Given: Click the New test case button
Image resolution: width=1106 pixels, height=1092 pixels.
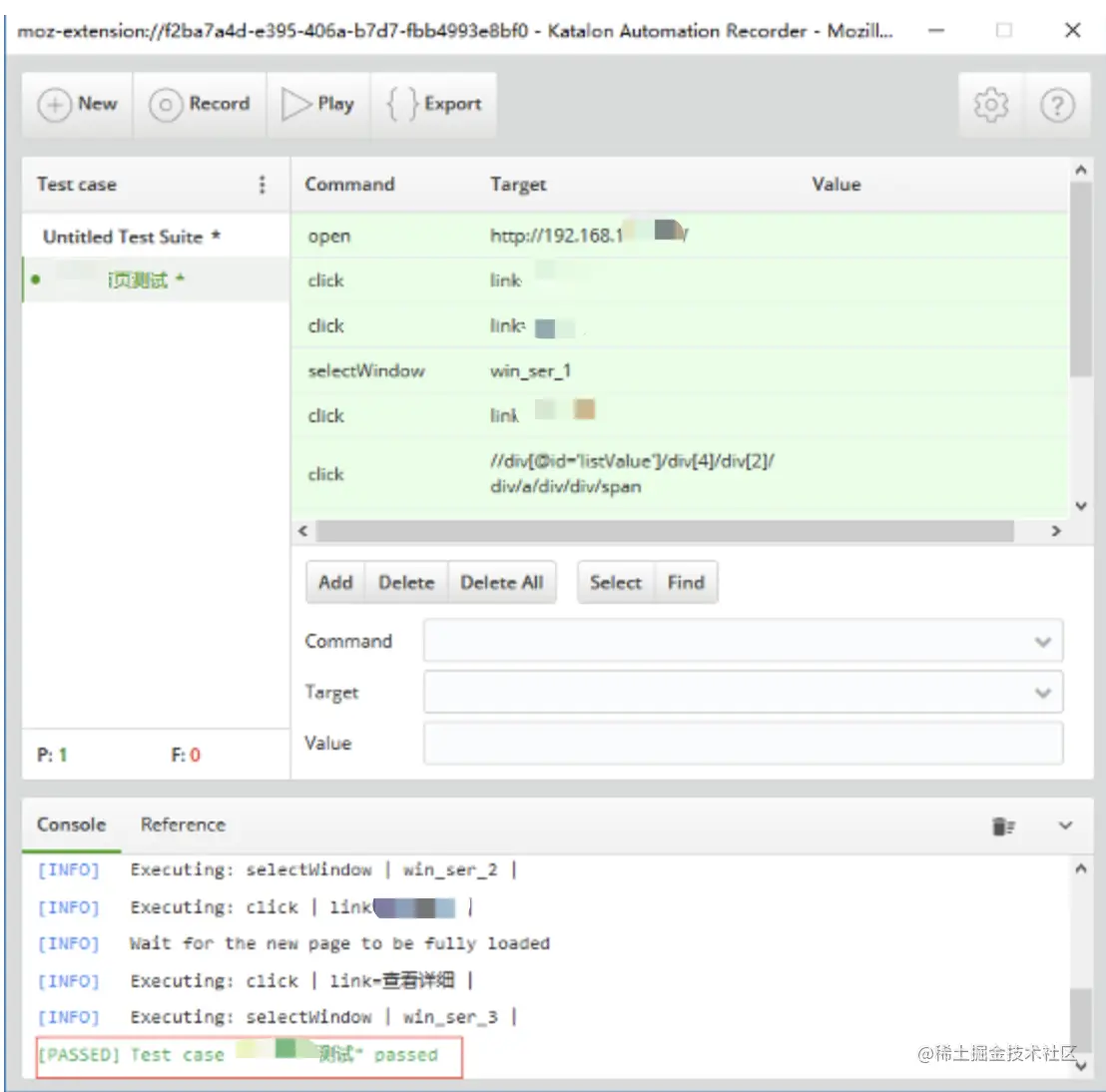Looking at the screenshot, I should click(78, 105).
